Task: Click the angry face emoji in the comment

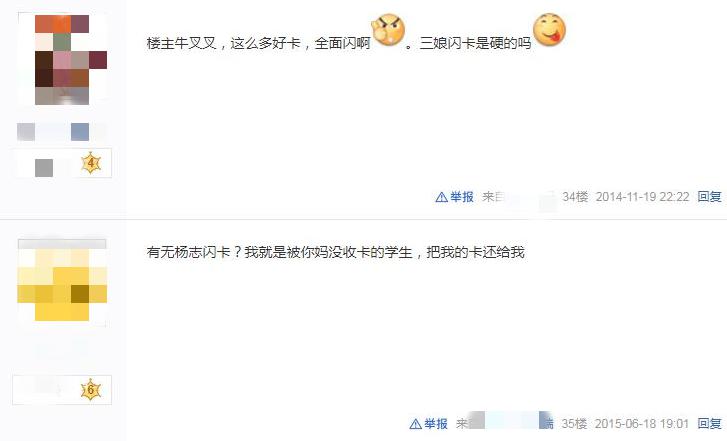Action: (389, 30)
